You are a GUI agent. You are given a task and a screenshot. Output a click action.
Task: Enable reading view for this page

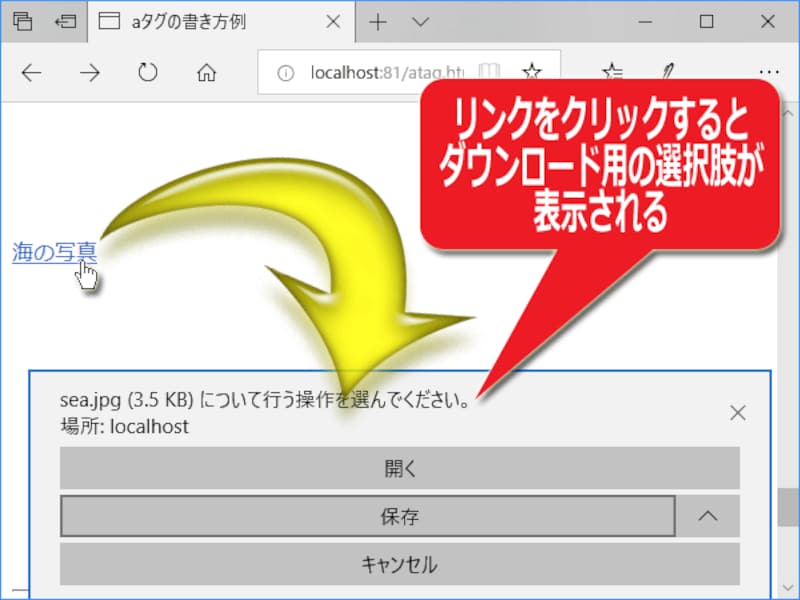coord(487,71)
